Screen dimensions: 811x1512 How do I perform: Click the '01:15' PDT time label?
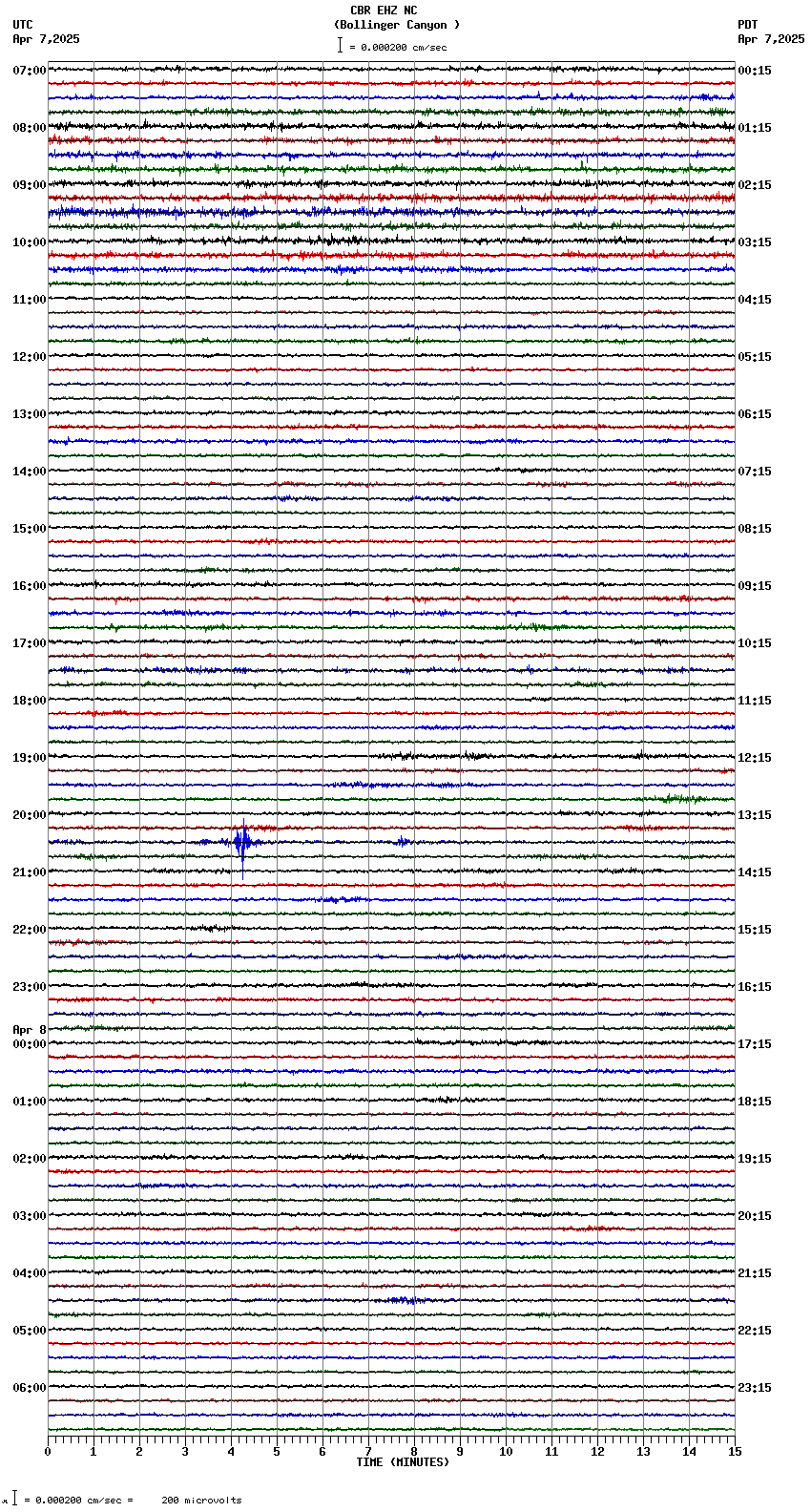click(x=755, y=128)
